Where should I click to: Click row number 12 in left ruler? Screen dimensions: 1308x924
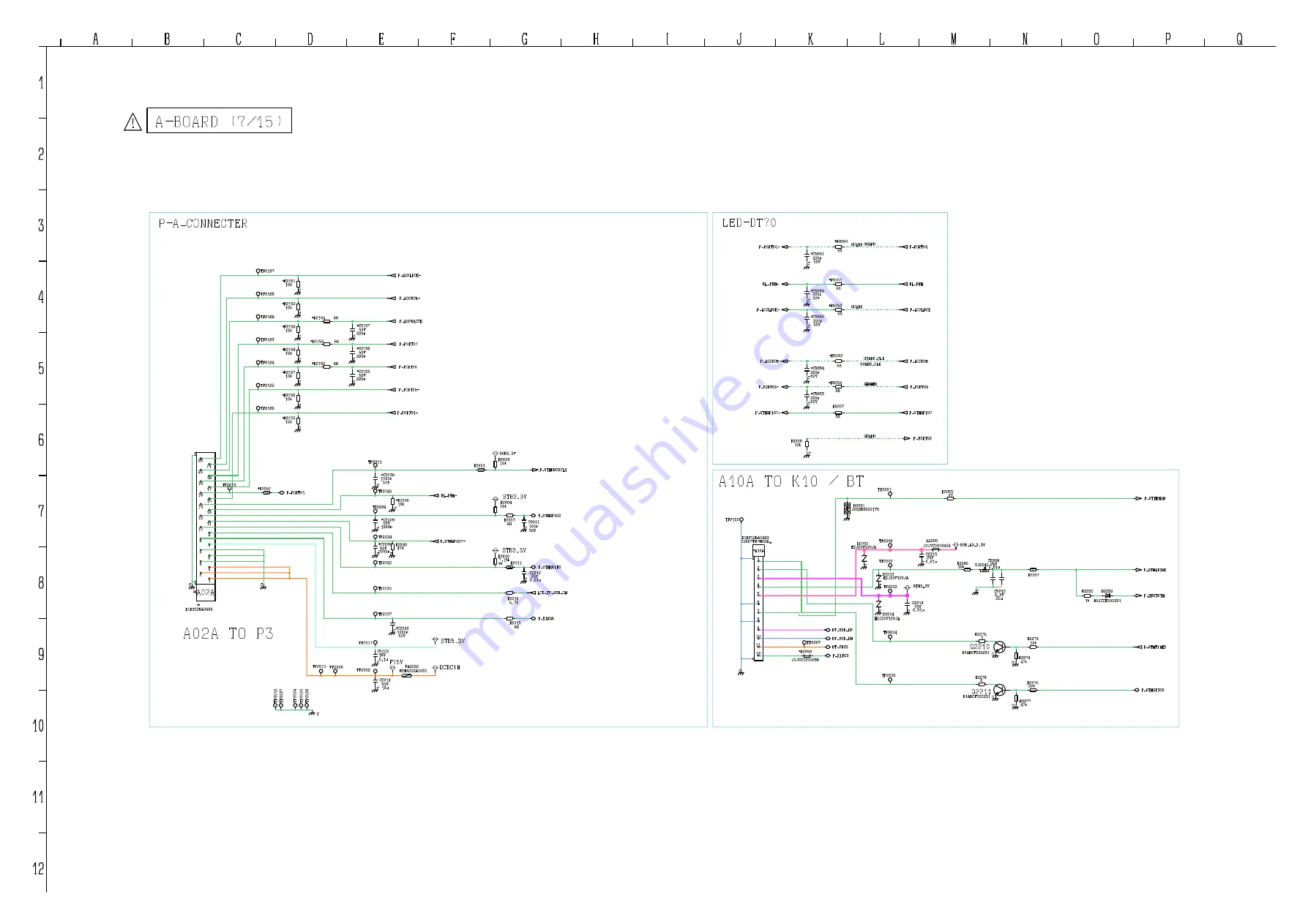coord(38,868)
